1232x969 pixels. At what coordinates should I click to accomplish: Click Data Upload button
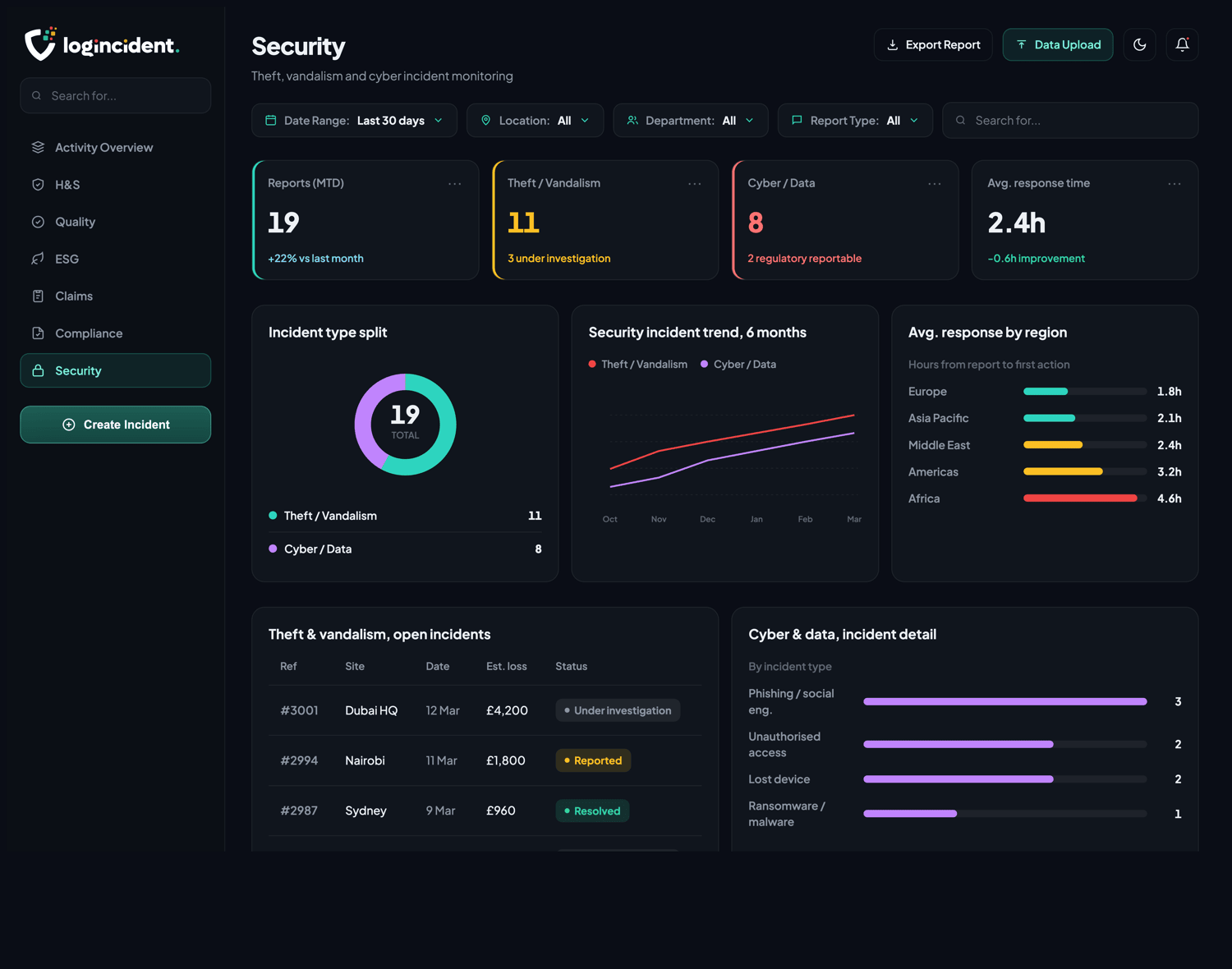(x=1058, y=44)
